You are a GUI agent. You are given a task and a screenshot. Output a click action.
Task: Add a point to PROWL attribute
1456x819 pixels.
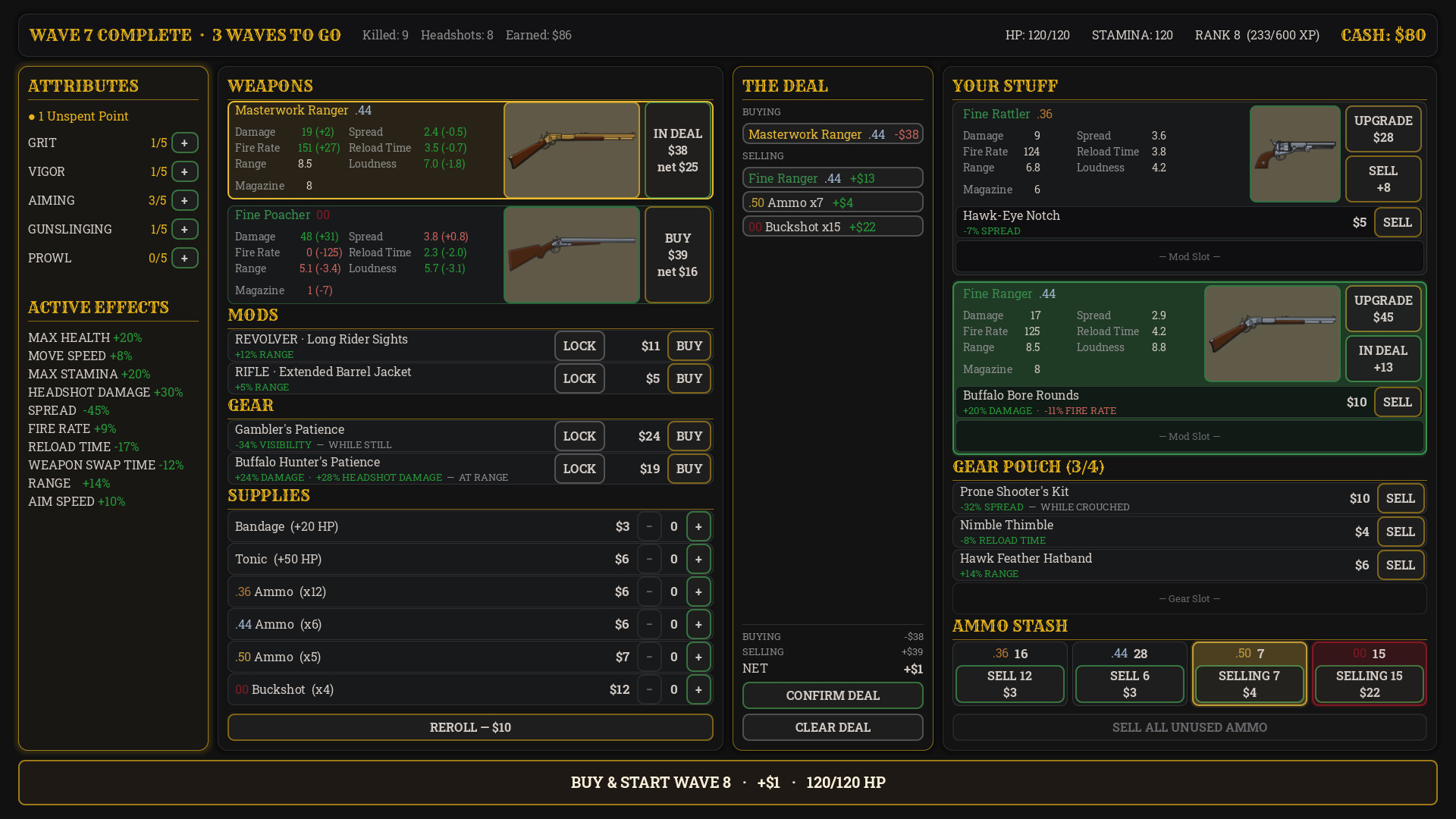pyautogui.click(x=184, y=258)
